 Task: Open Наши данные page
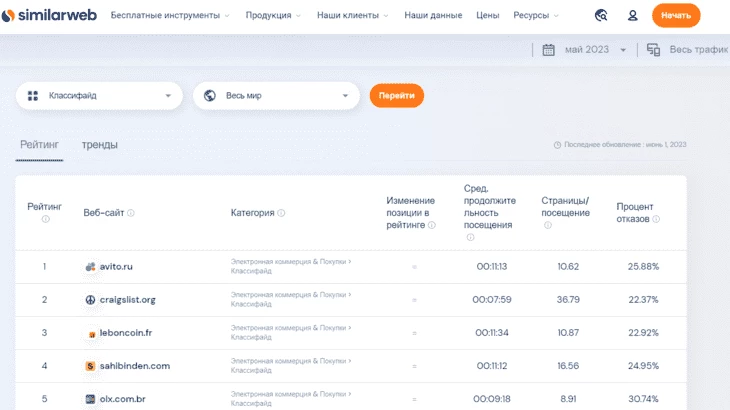point(433,15)
